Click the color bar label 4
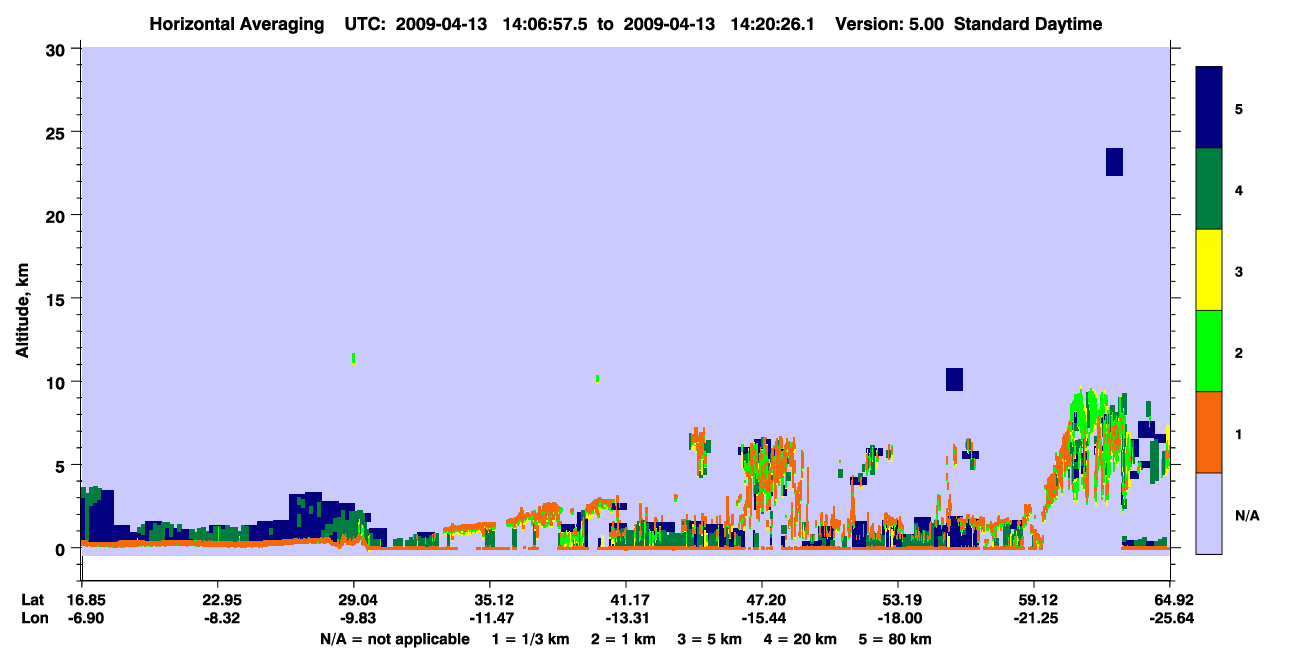The width and height of the screenshot is (1300, 667). coord(1239,189)
